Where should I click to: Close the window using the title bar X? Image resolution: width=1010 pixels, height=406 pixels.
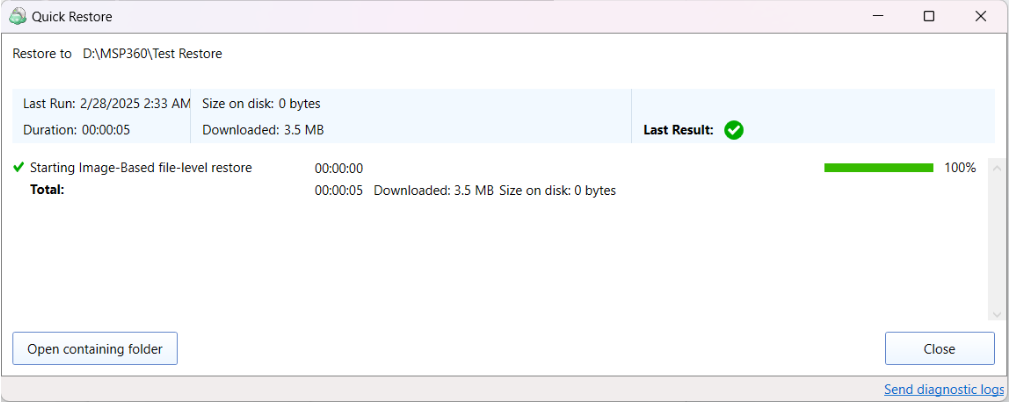coord(981,16)
